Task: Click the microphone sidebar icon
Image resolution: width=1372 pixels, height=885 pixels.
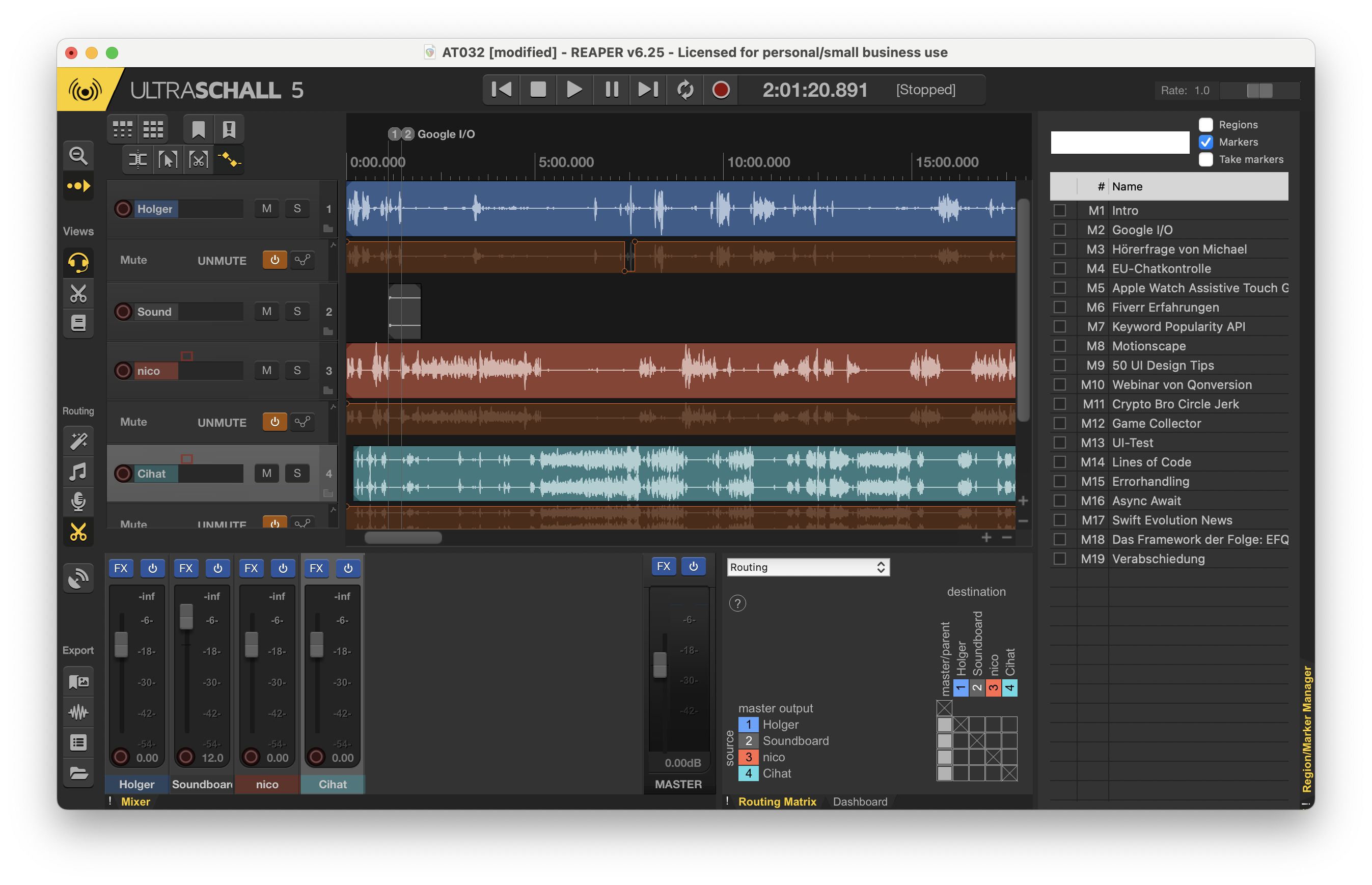Action: click(x=78, y=502)
